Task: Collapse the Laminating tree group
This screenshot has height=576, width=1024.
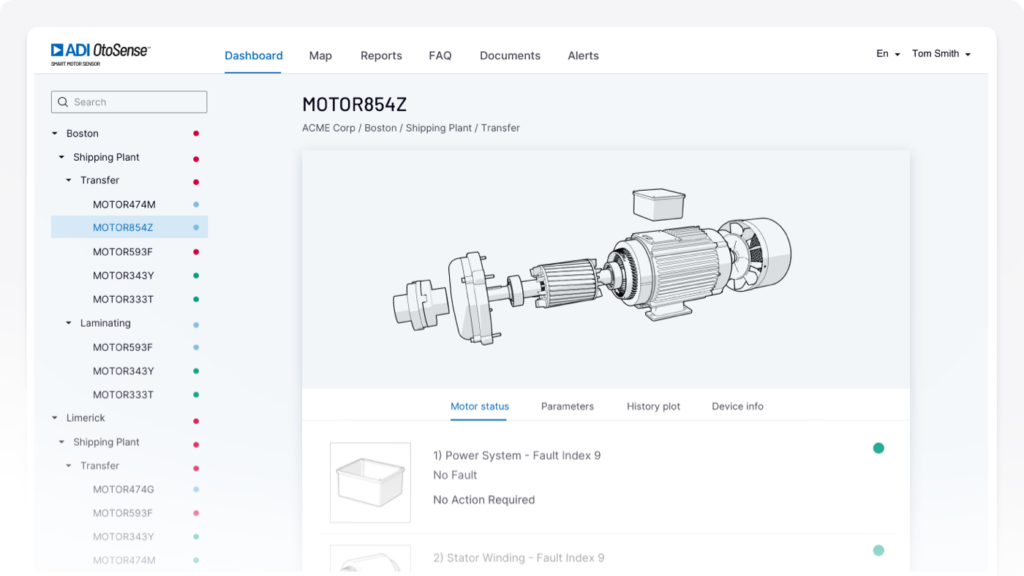Action: pyautogui.click(x=69, y=323)
